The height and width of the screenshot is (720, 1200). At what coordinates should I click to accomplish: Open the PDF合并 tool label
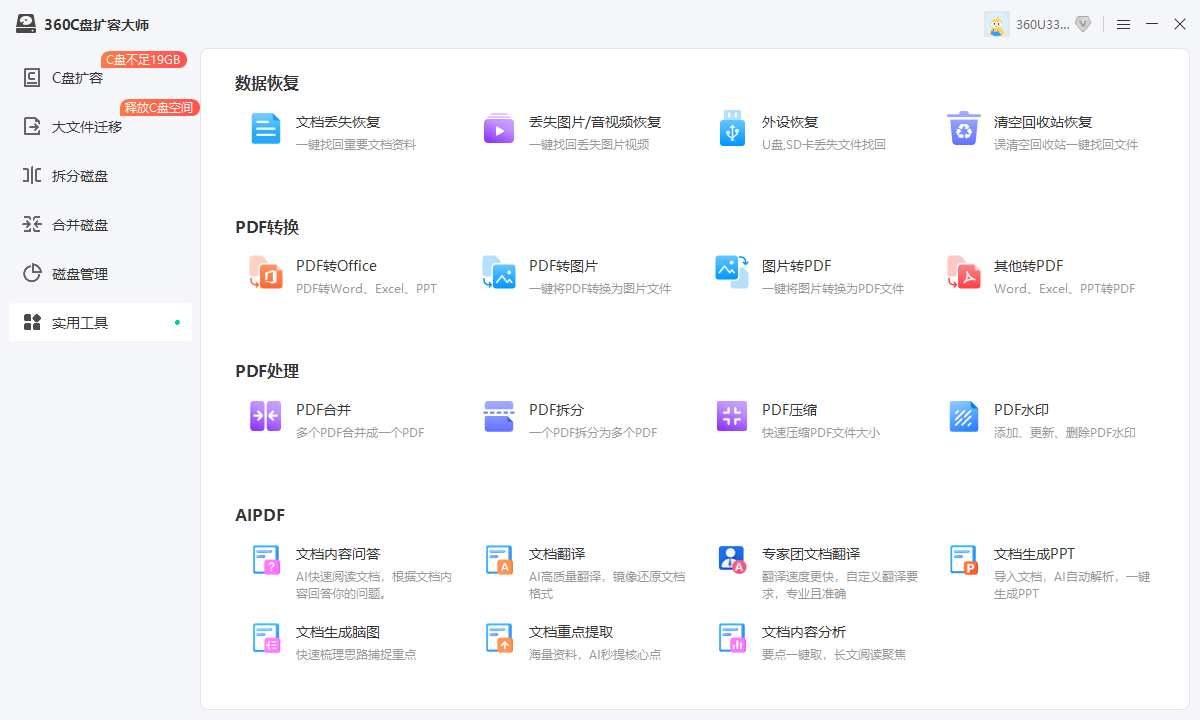tap(323, 410)
